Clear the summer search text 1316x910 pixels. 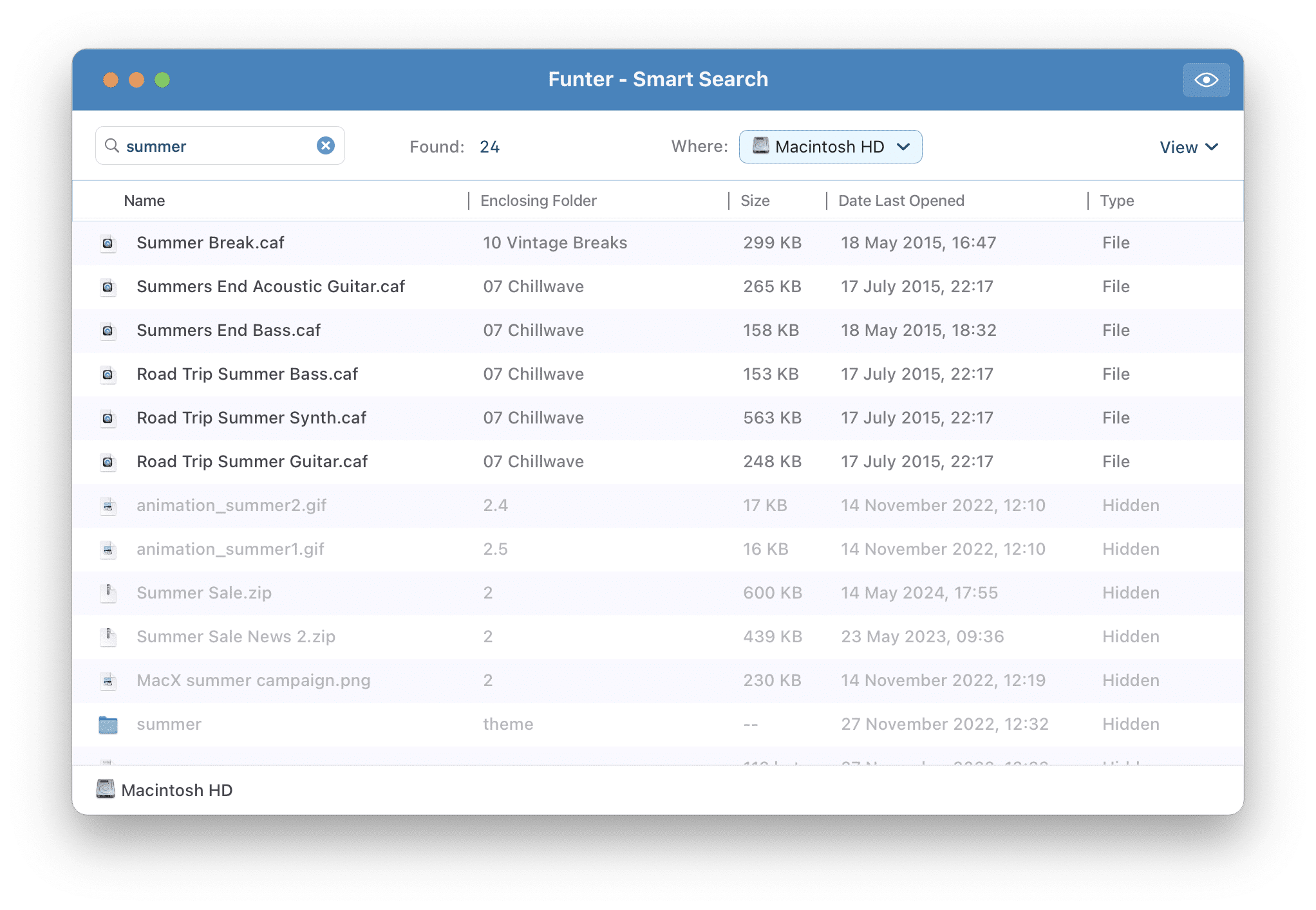pos(326,146)
